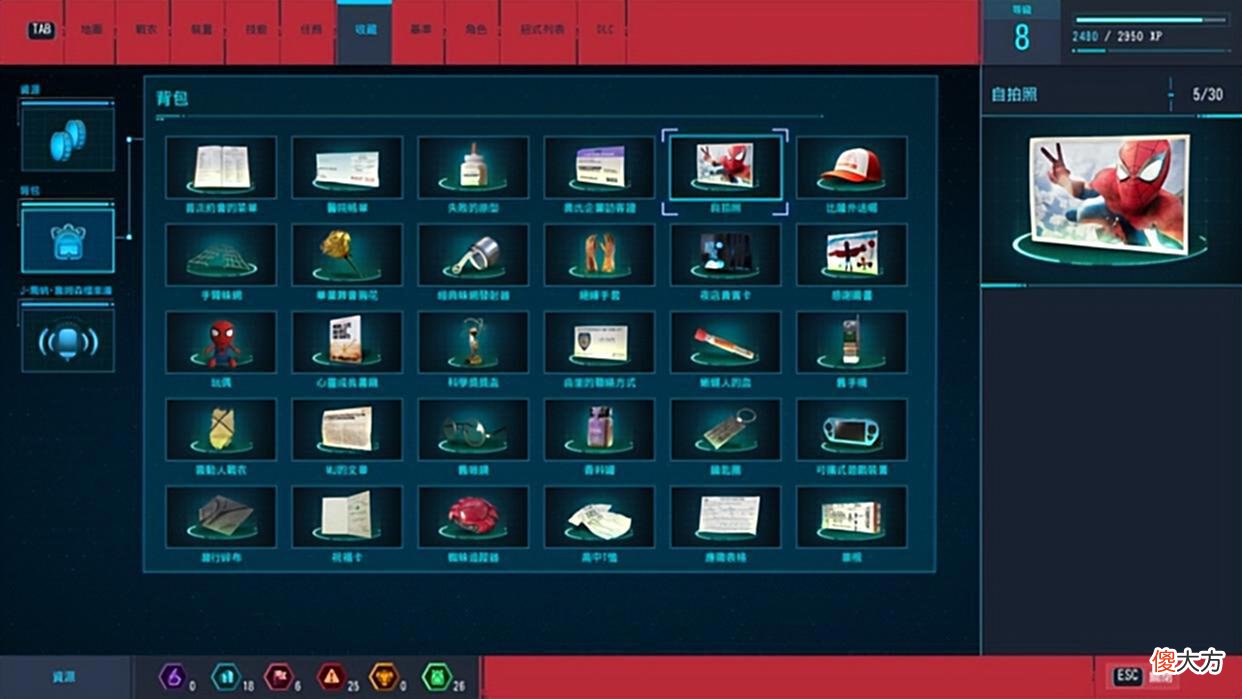The image size is (1242, 699).
Task: Open the J. Jonah Jameson podcast microphone icon
Action: pos(67,340)
